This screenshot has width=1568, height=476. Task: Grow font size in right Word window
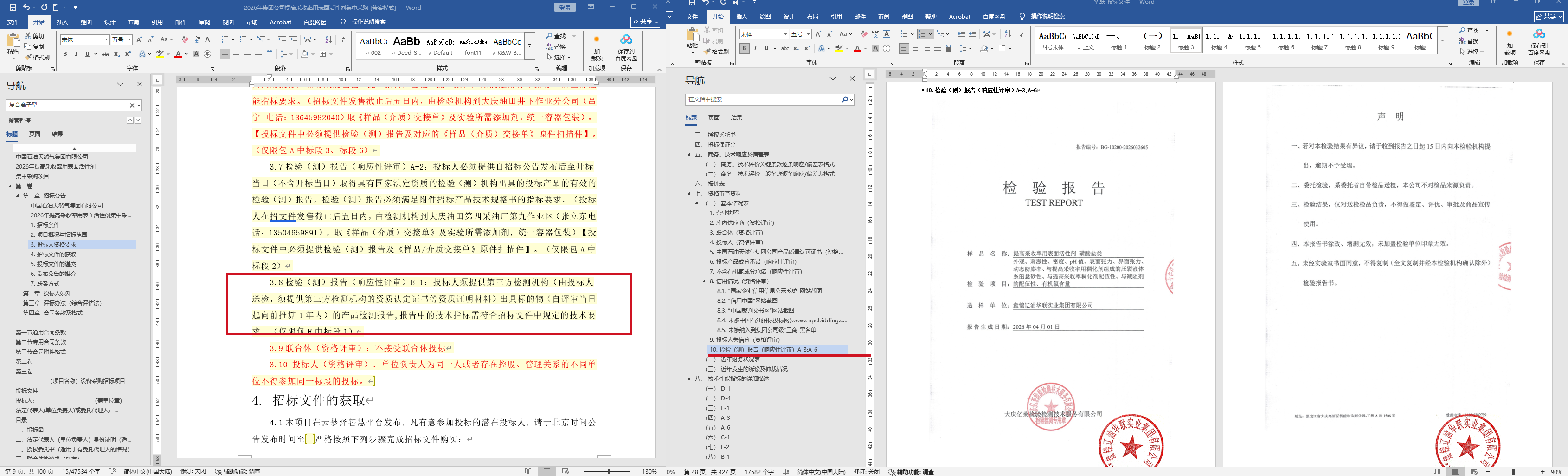pyautogui.click(x=818, y=34)
